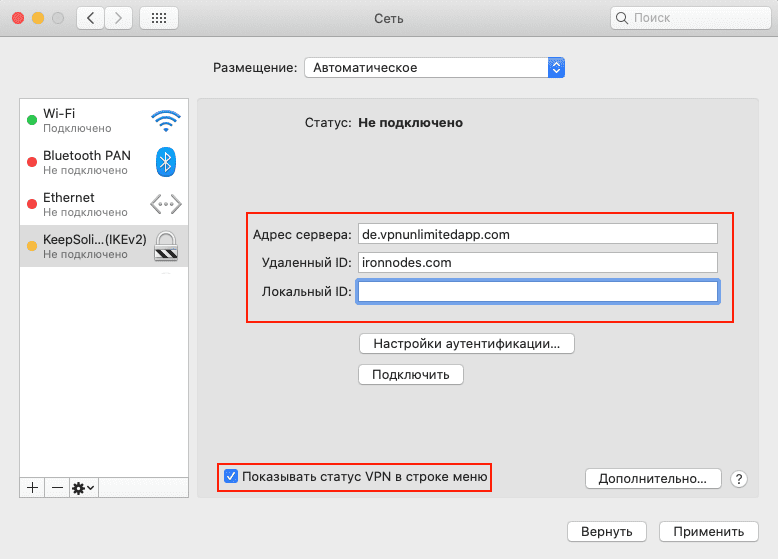This screenshot has width=778, height=559.
Task: Click the Ethernet arrows icon
Action: point(165,204)
